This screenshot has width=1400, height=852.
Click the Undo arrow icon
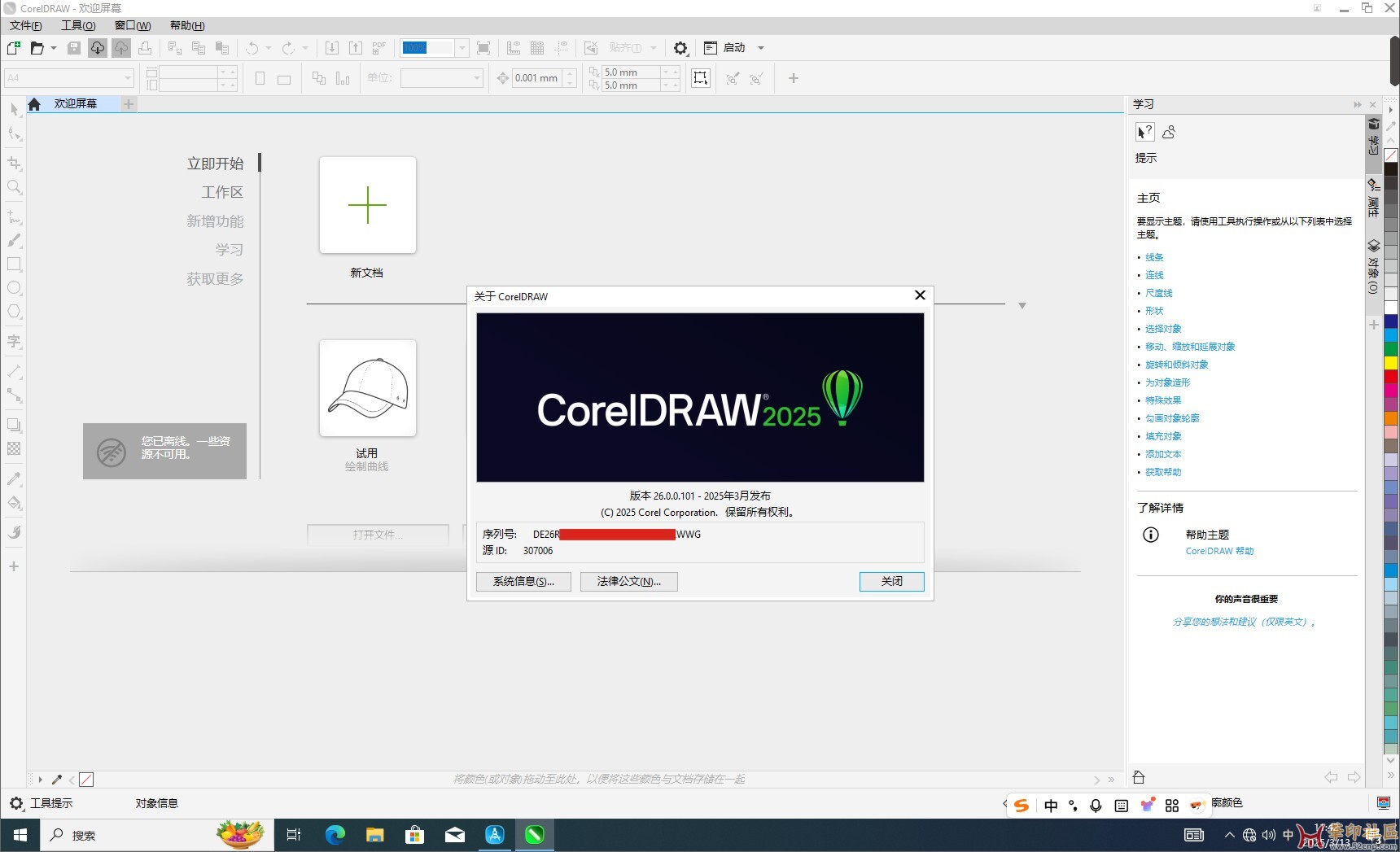coord(252,48)
